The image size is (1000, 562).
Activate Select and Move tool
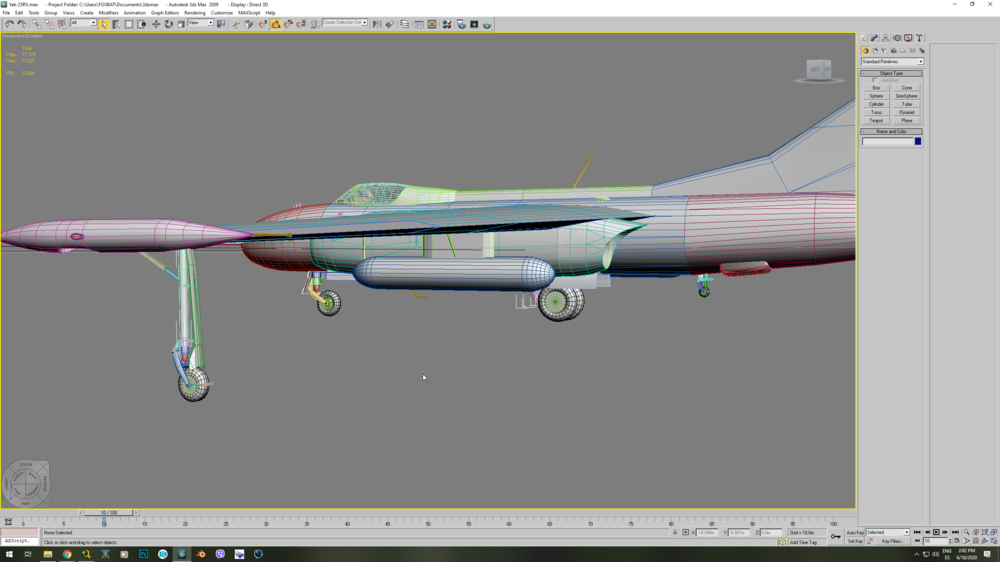156,24
